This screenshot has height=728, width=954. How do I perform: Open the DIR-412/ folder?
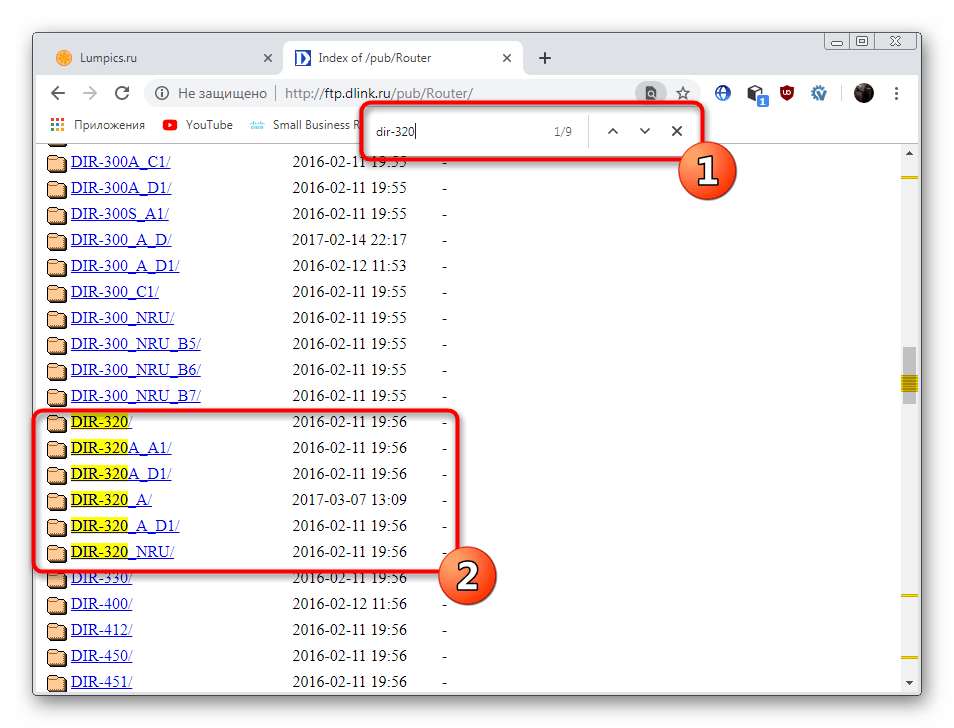[x=102, y=630]
